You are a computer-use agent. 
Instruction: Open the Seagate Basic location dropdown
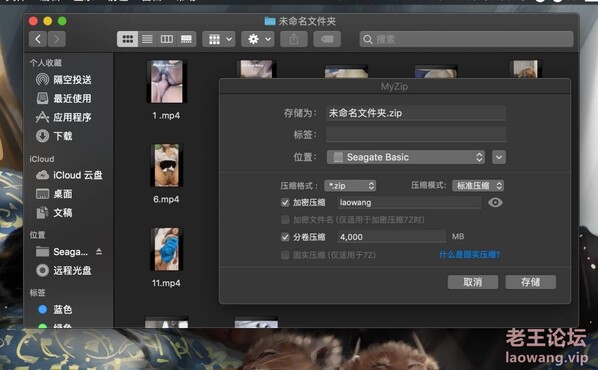click(x=406, y=157)
